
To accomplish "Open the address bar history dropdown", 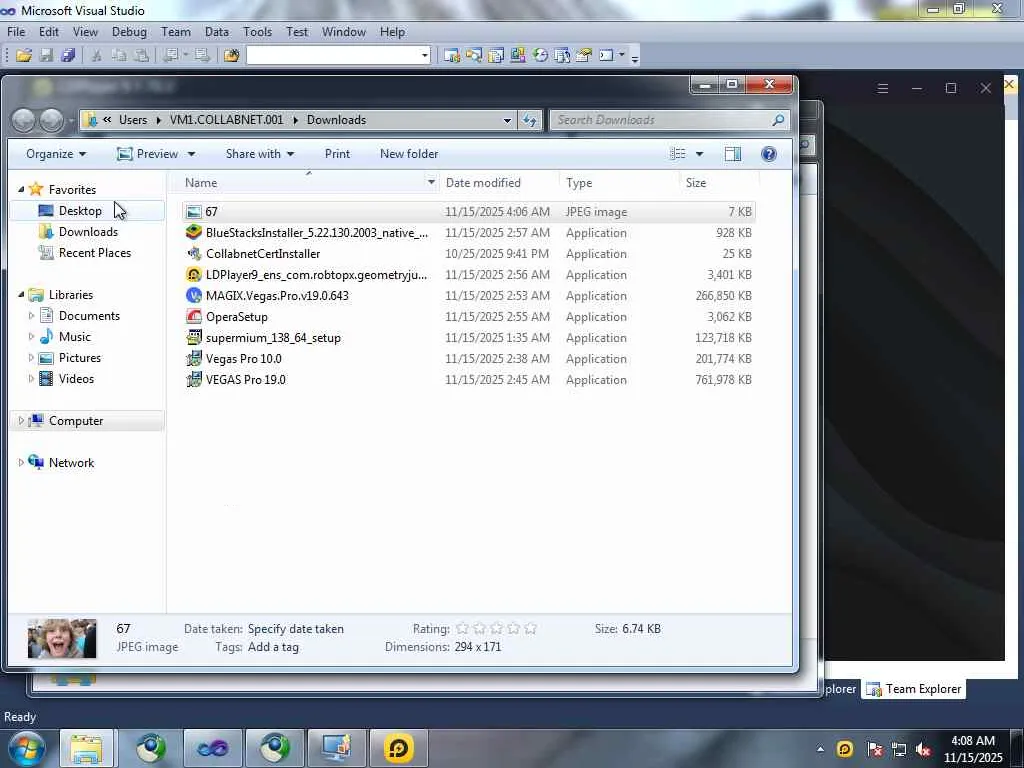I will coord(507,120).
